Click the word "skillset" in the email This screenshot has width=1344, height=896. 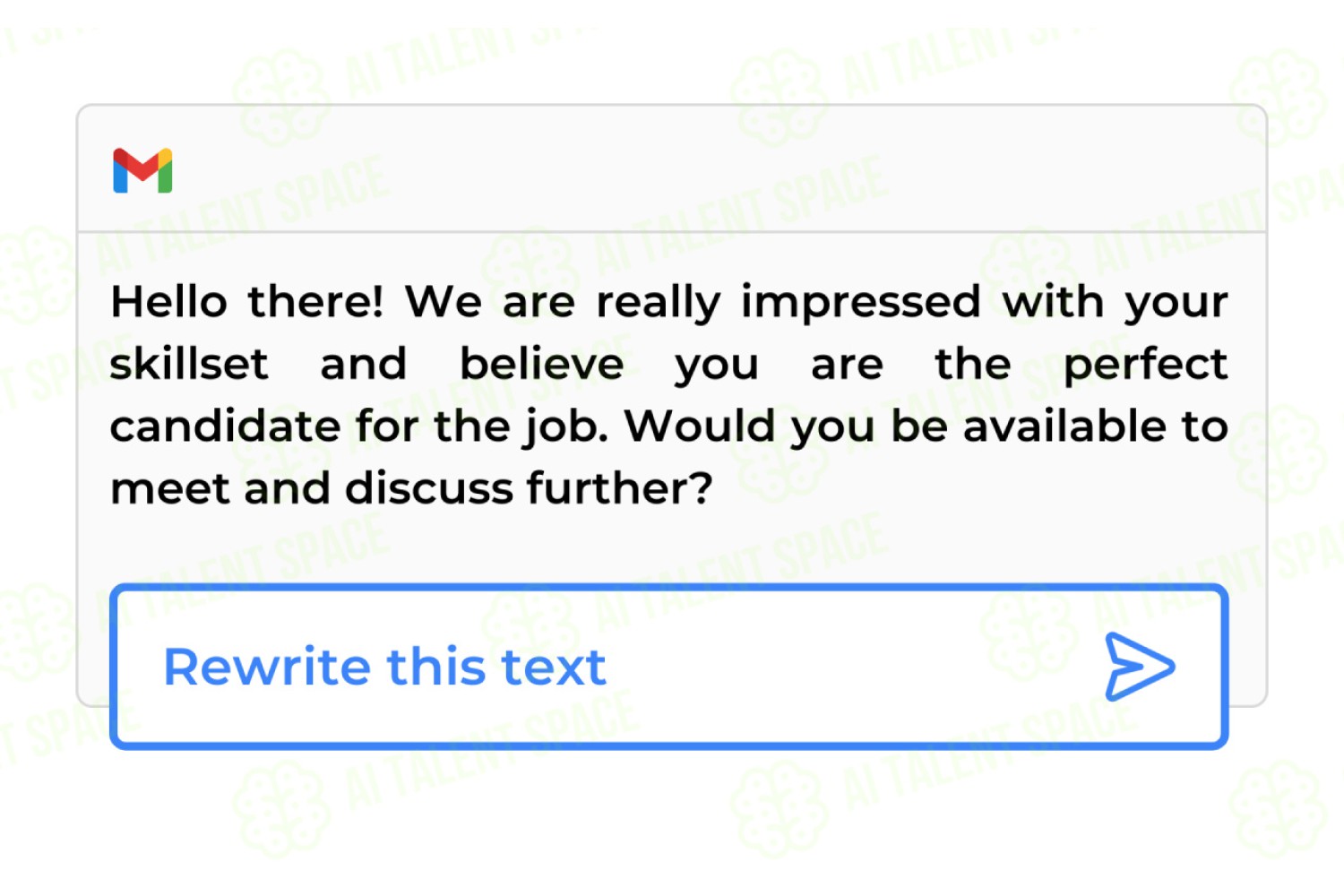click(189, 364)
